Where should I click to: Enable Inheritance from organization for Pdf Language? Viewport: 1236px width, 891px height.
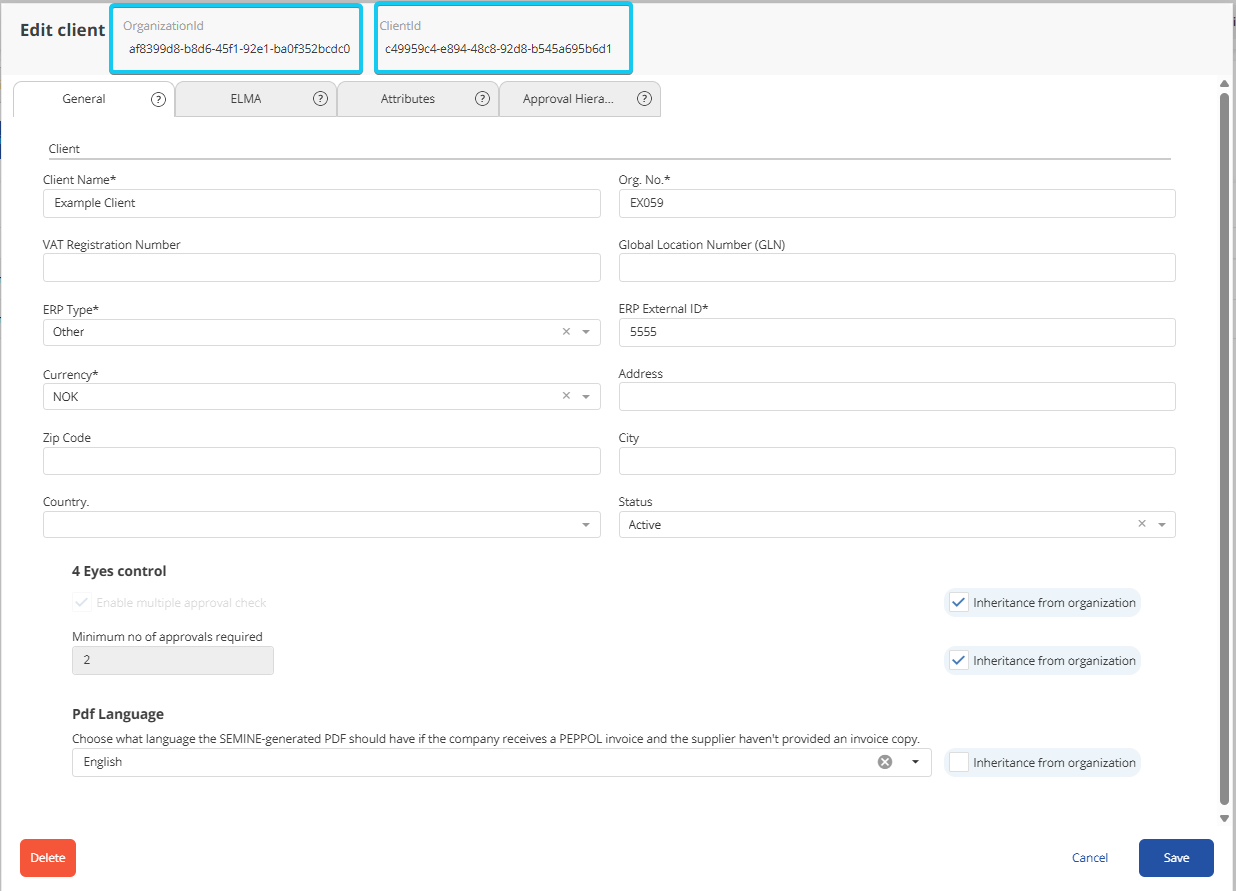(959, 763)
